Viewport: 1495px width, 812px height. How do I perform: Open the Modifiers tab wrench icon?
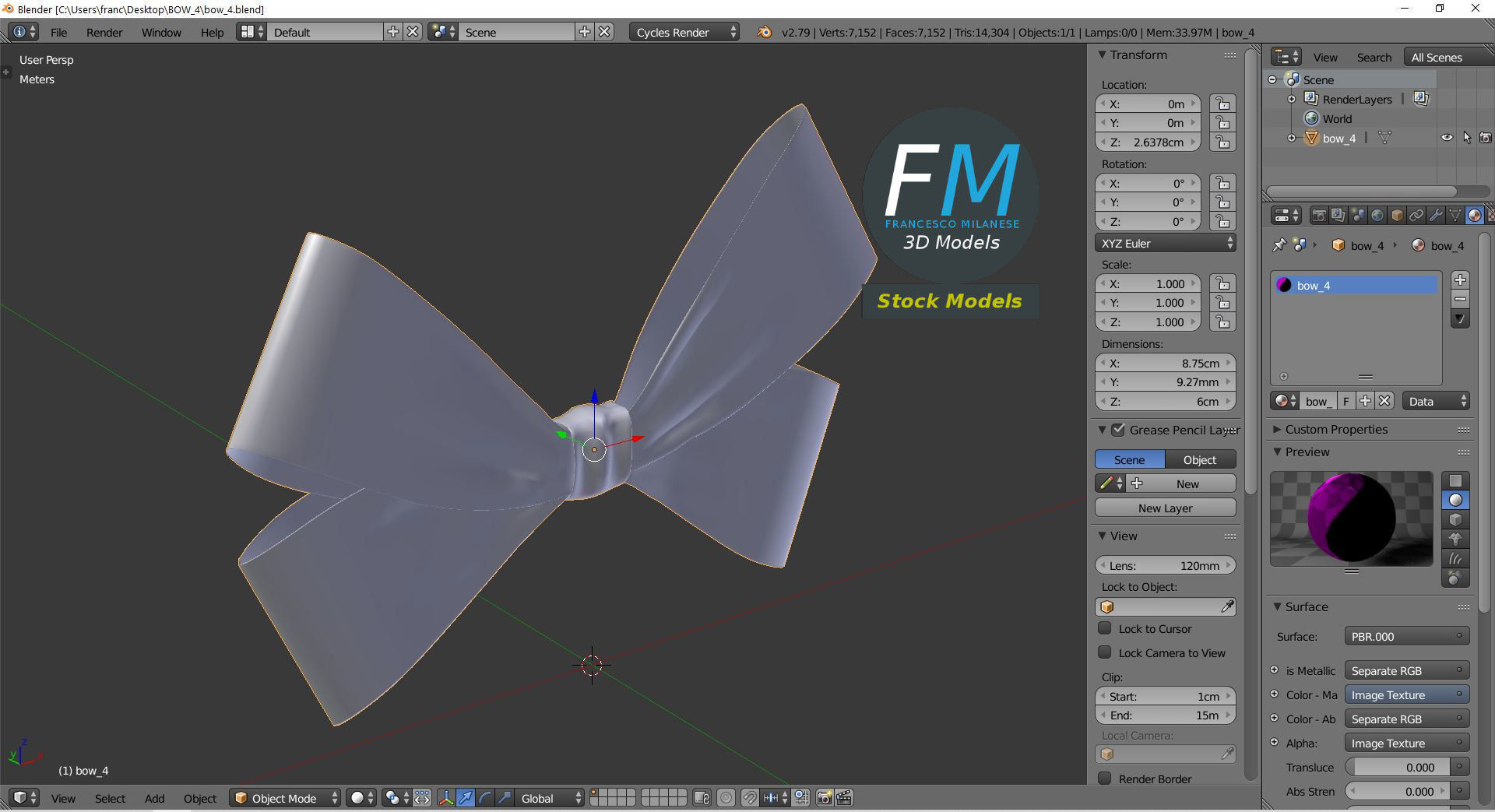(1436, 215)
